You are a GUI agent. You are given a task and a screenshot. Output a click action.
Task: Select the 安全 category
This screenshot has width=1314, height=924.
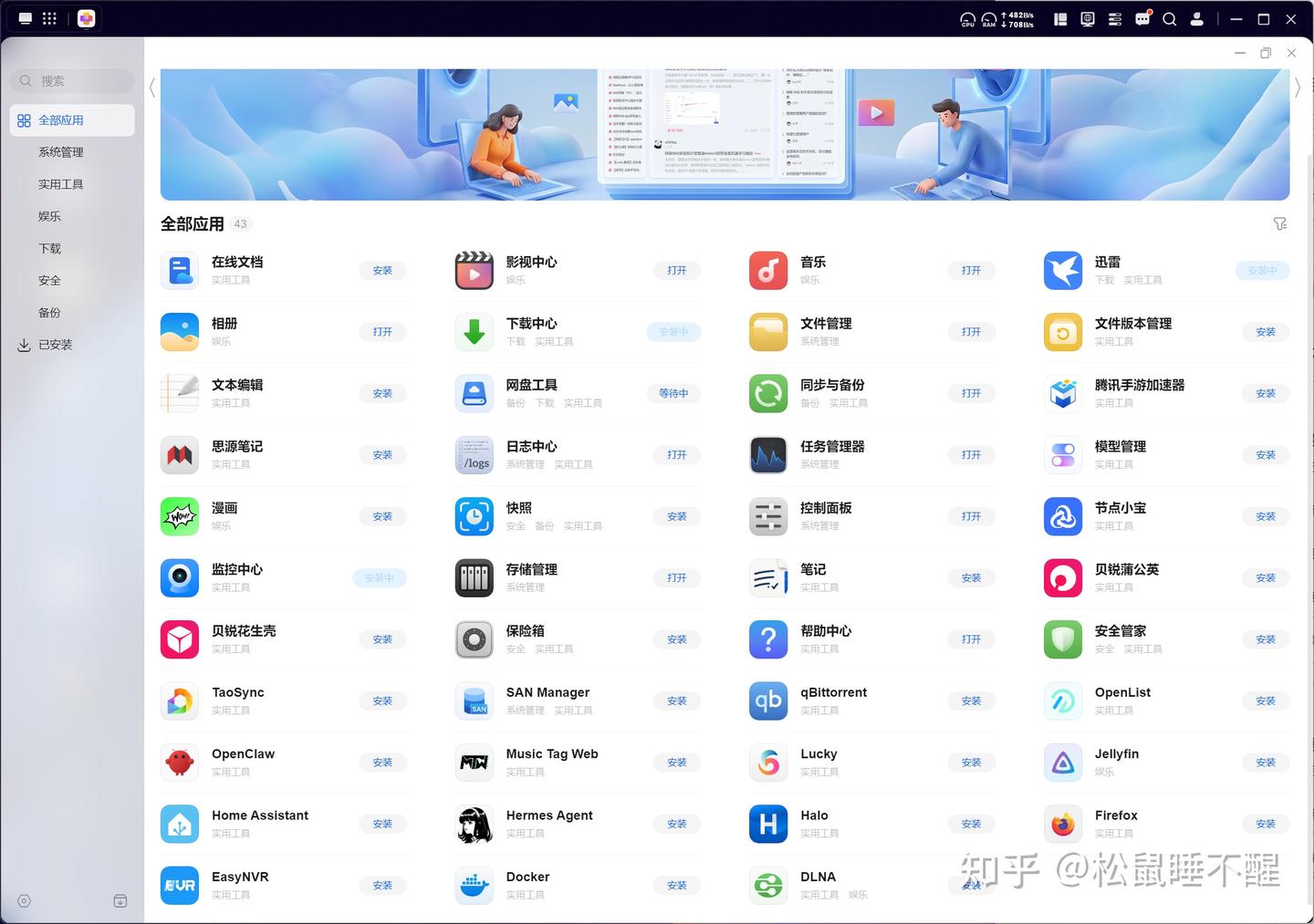[x=50, y=280]
